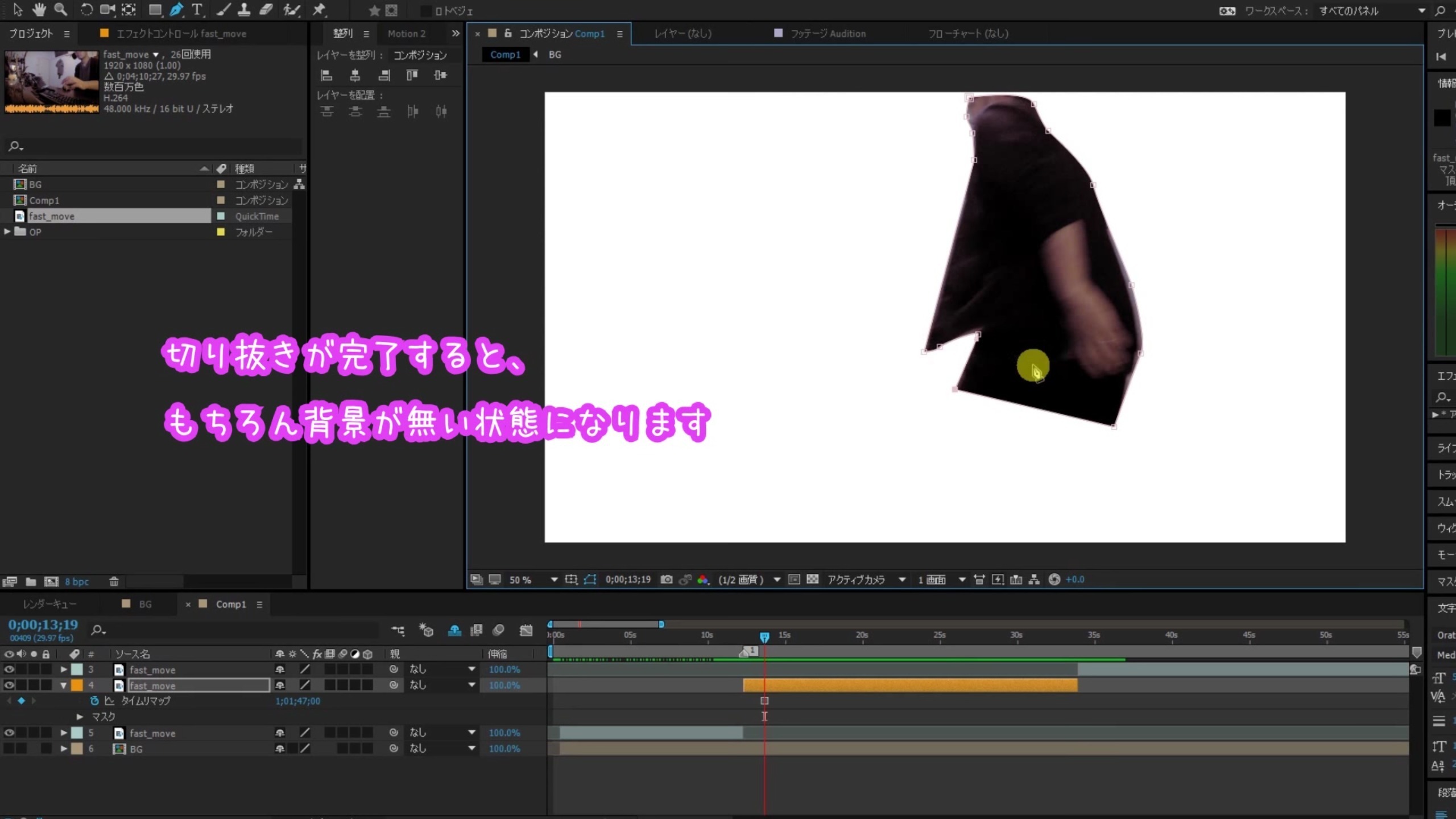The height and width of the screenshot is (819, 1456).
Task: Open the フッテージ Audition panel tab
Action: tap(828, 34)
